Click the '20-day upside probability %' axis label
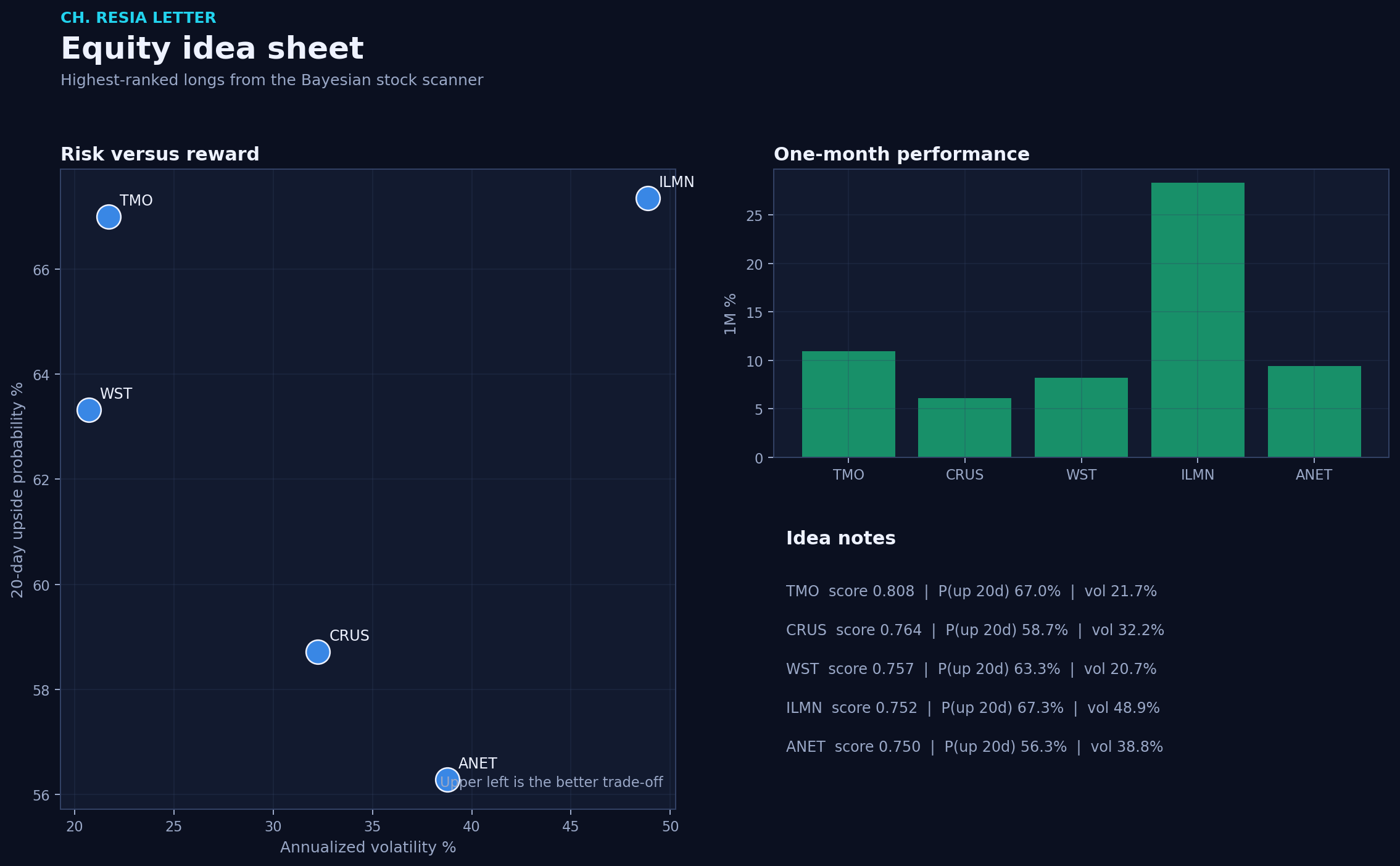 click(17, 489)
